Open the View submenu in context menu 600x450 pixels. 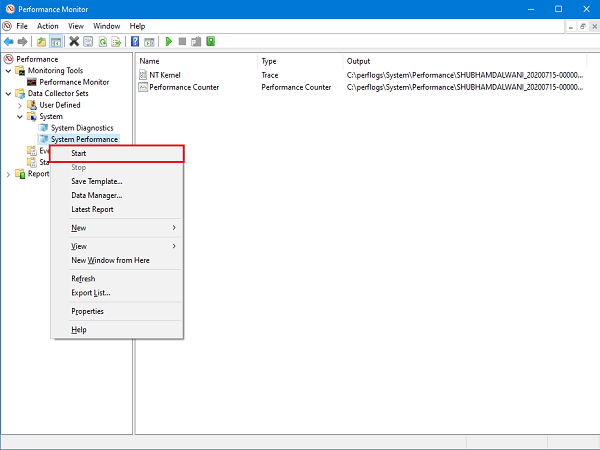point(117,246)
